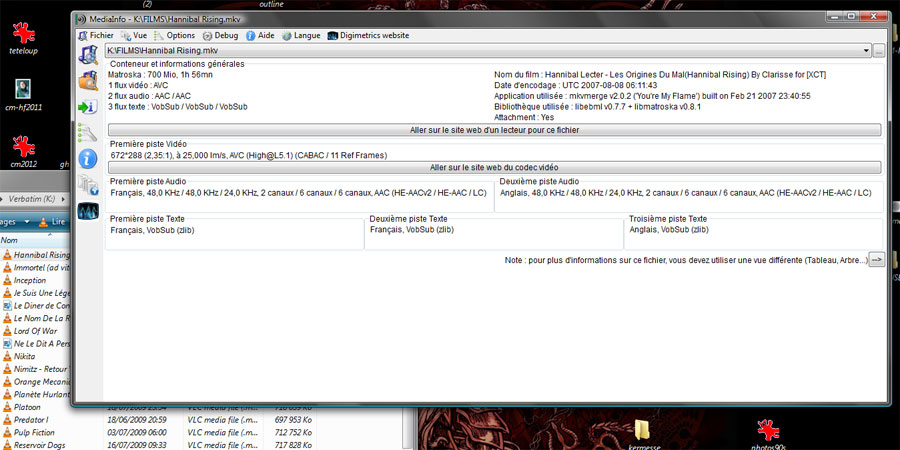Click the Digimetrics waveform icon in sidebar
The image size is (900, 450).
[88, 211]
